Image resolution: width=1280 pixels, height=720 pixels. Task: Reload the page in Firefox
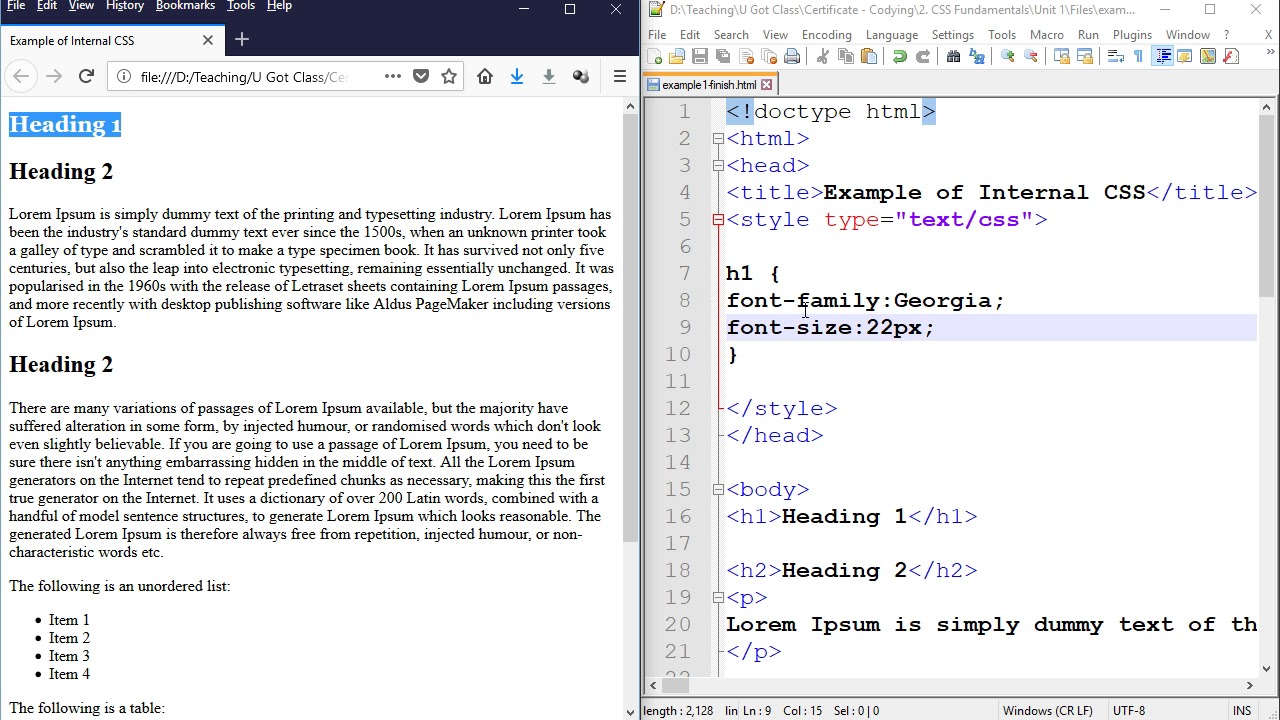pos(86,76)
